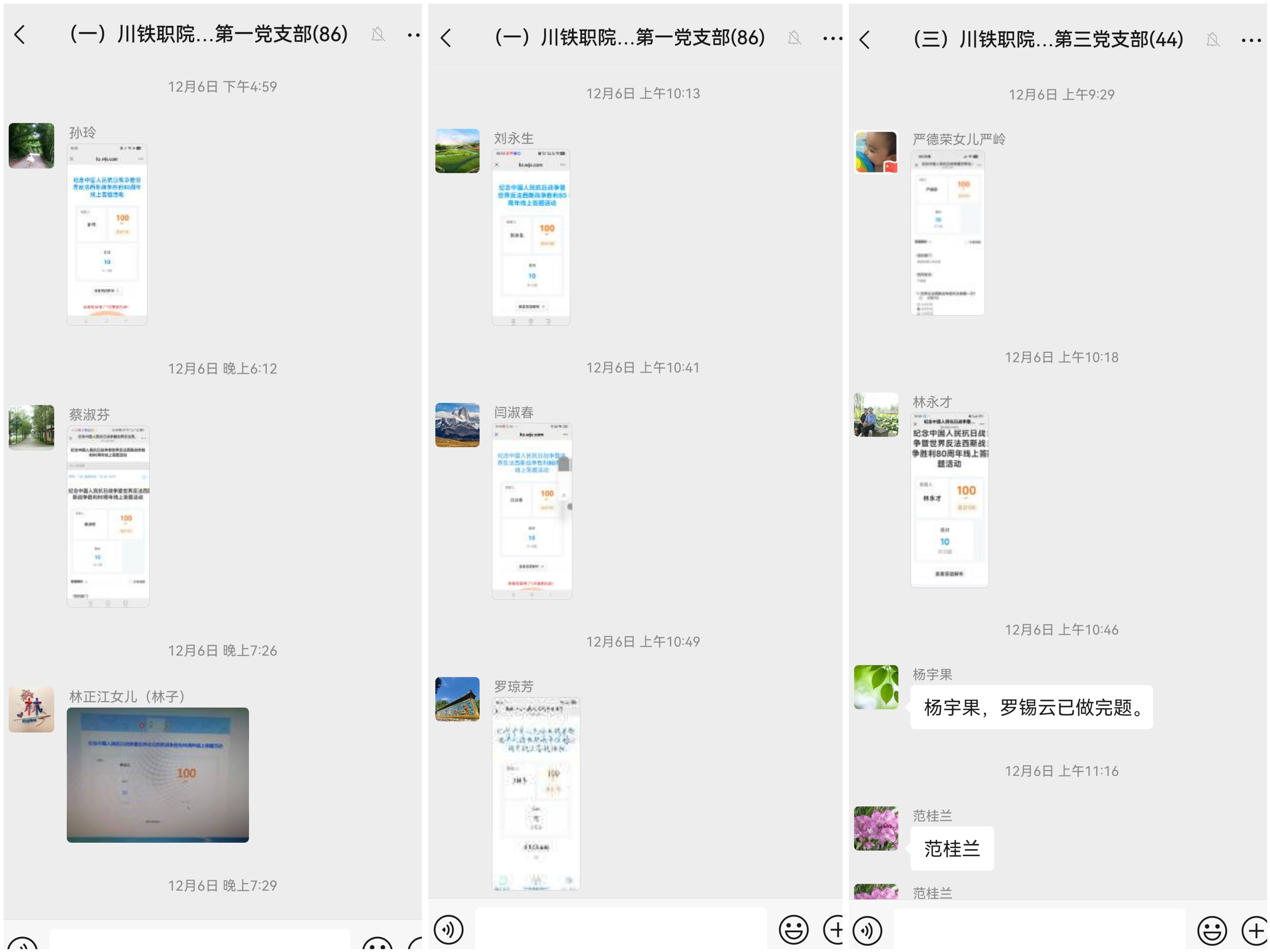View 林子's photo of 100 score
Image resolution: width=1270 pixels, height=952 pixels.
point(157,775)
